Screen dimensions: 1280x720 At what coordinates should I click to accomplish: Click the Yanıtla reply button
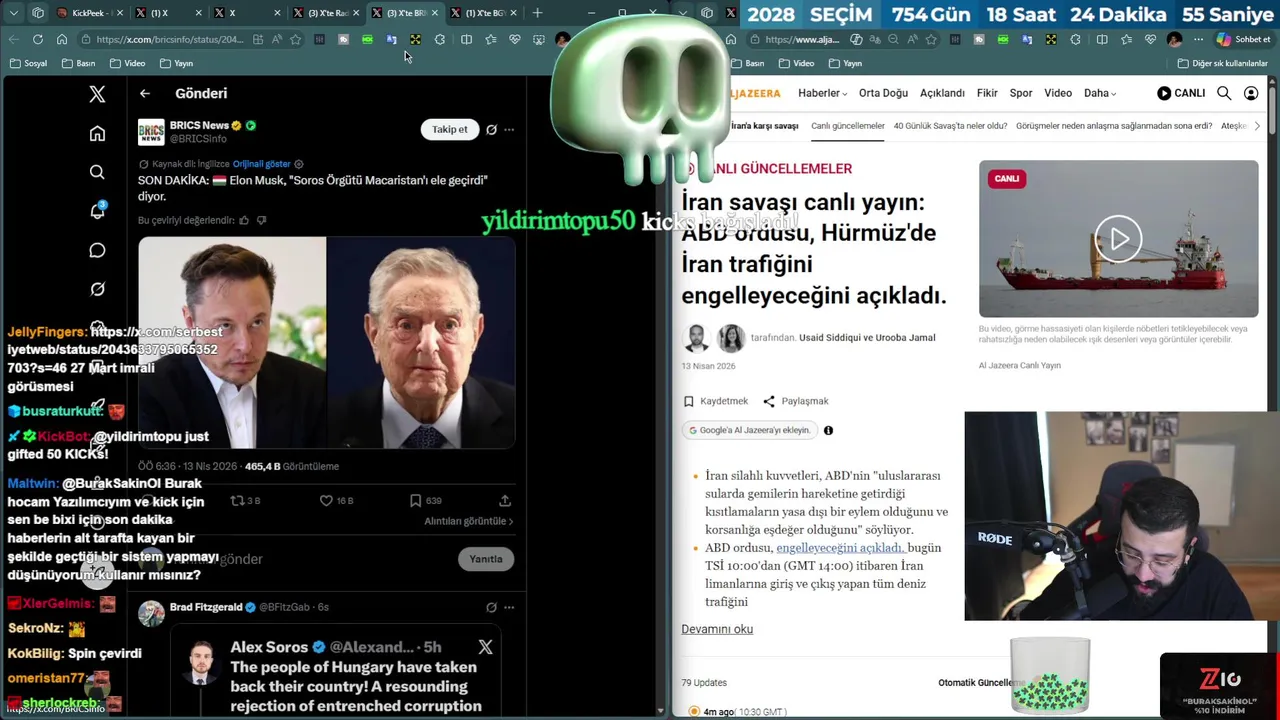pos(486,559)
